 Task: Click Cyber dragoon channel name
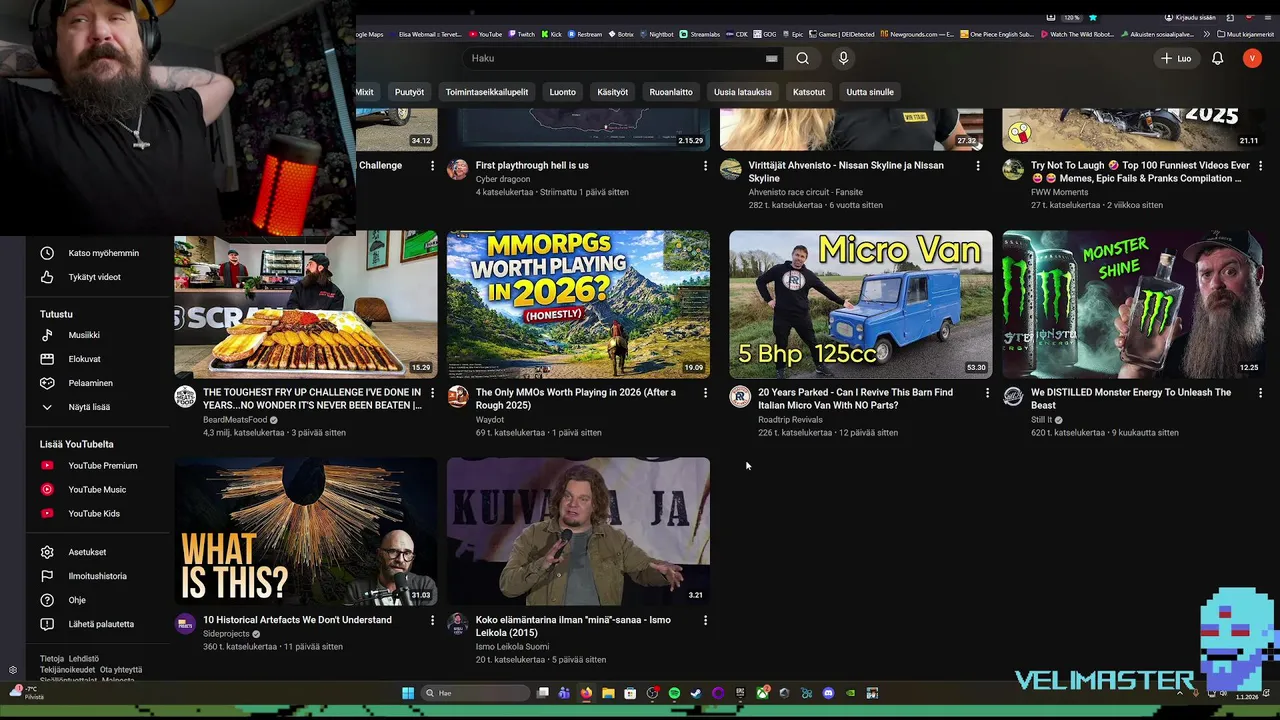pos(503,179)
